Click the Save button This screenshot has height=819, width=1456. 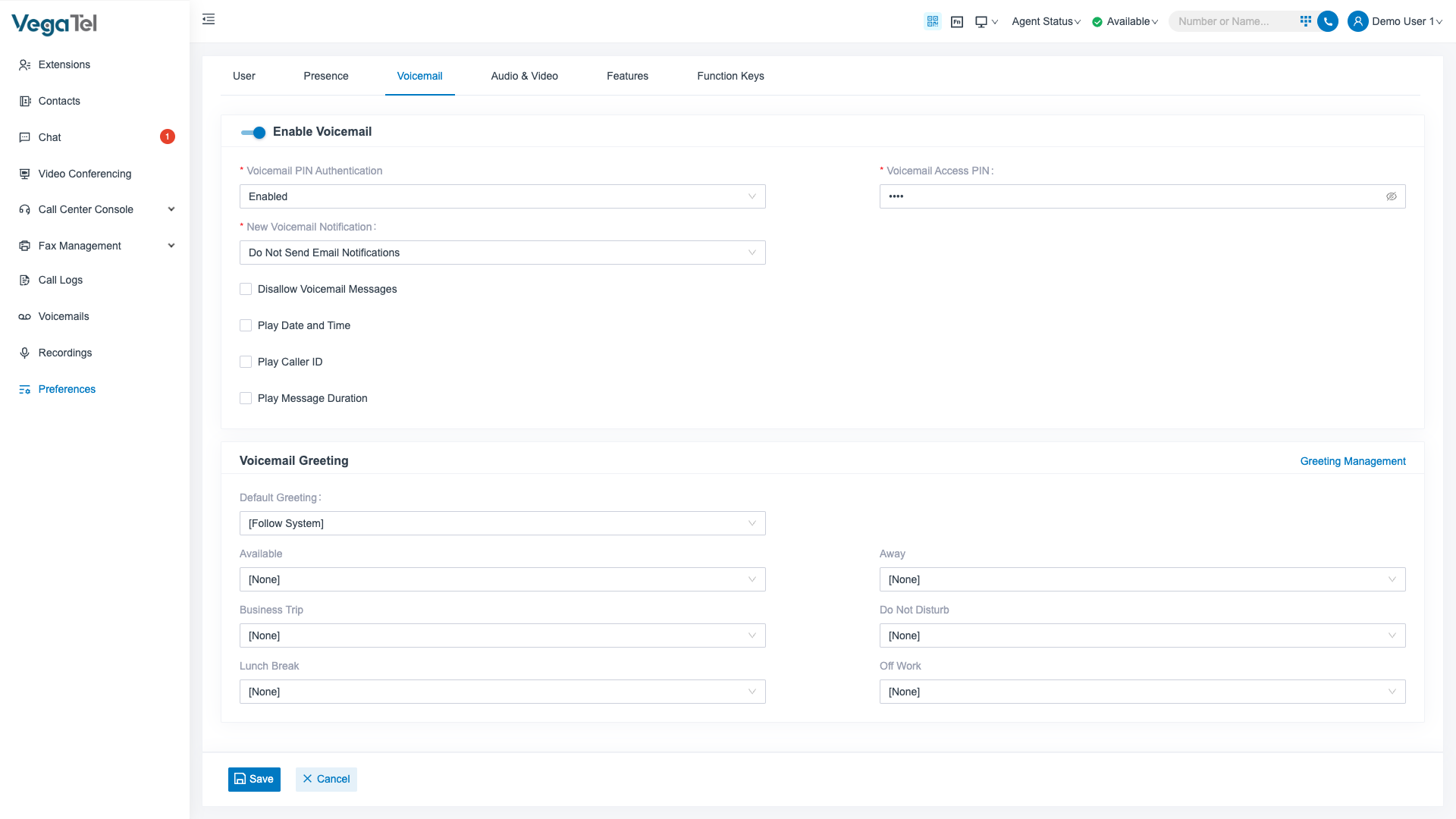(254, 779)
